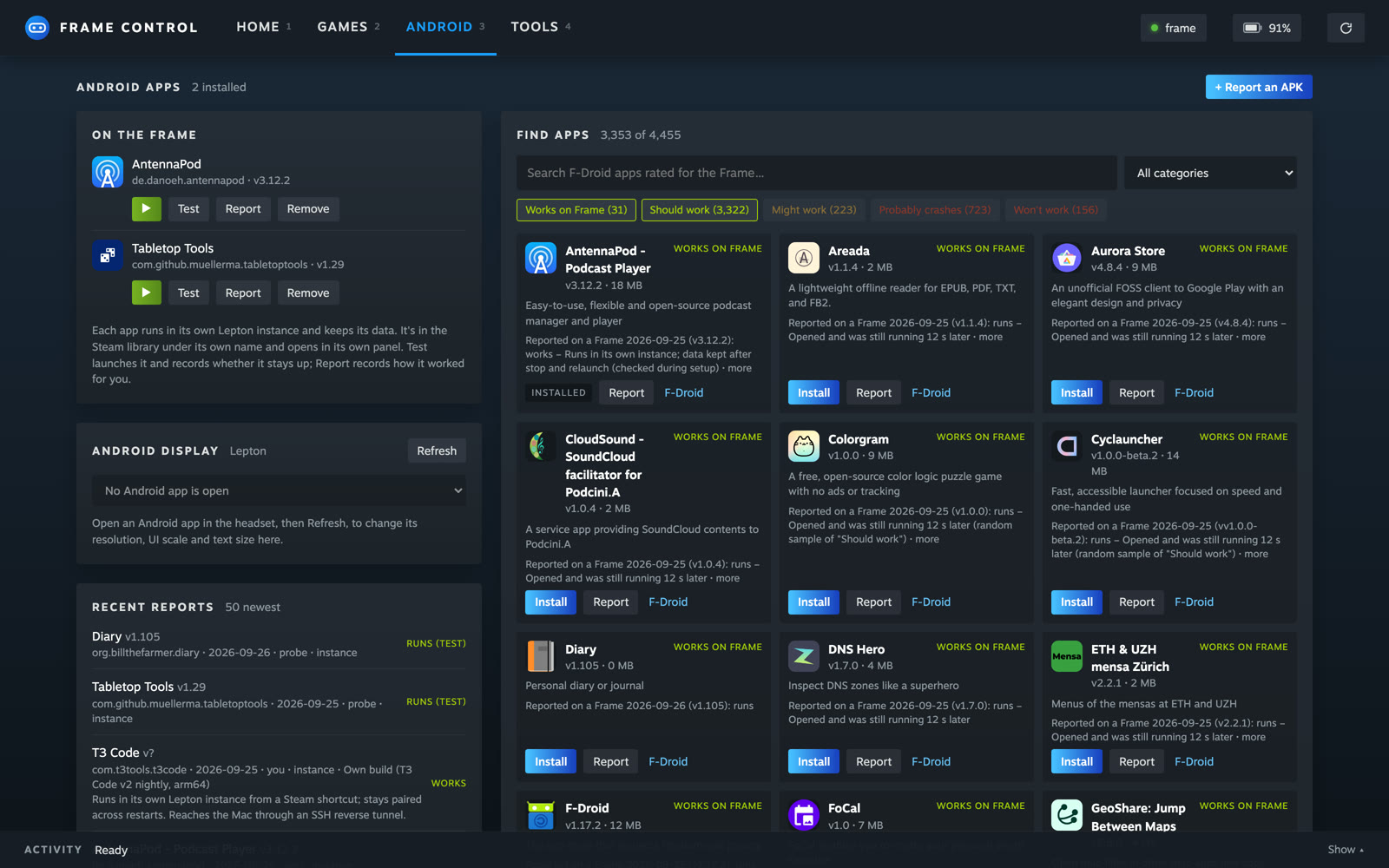
Task: Click the AntennaPod icon in On The Frame
Action: click(x=108, y=172)
